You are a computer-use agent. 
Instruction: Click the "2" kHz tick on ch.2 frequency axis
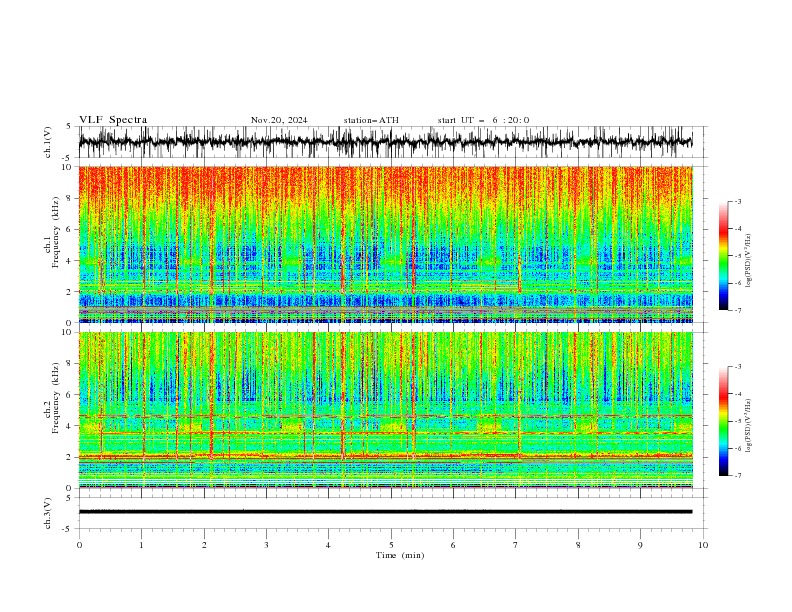(69, 457)
